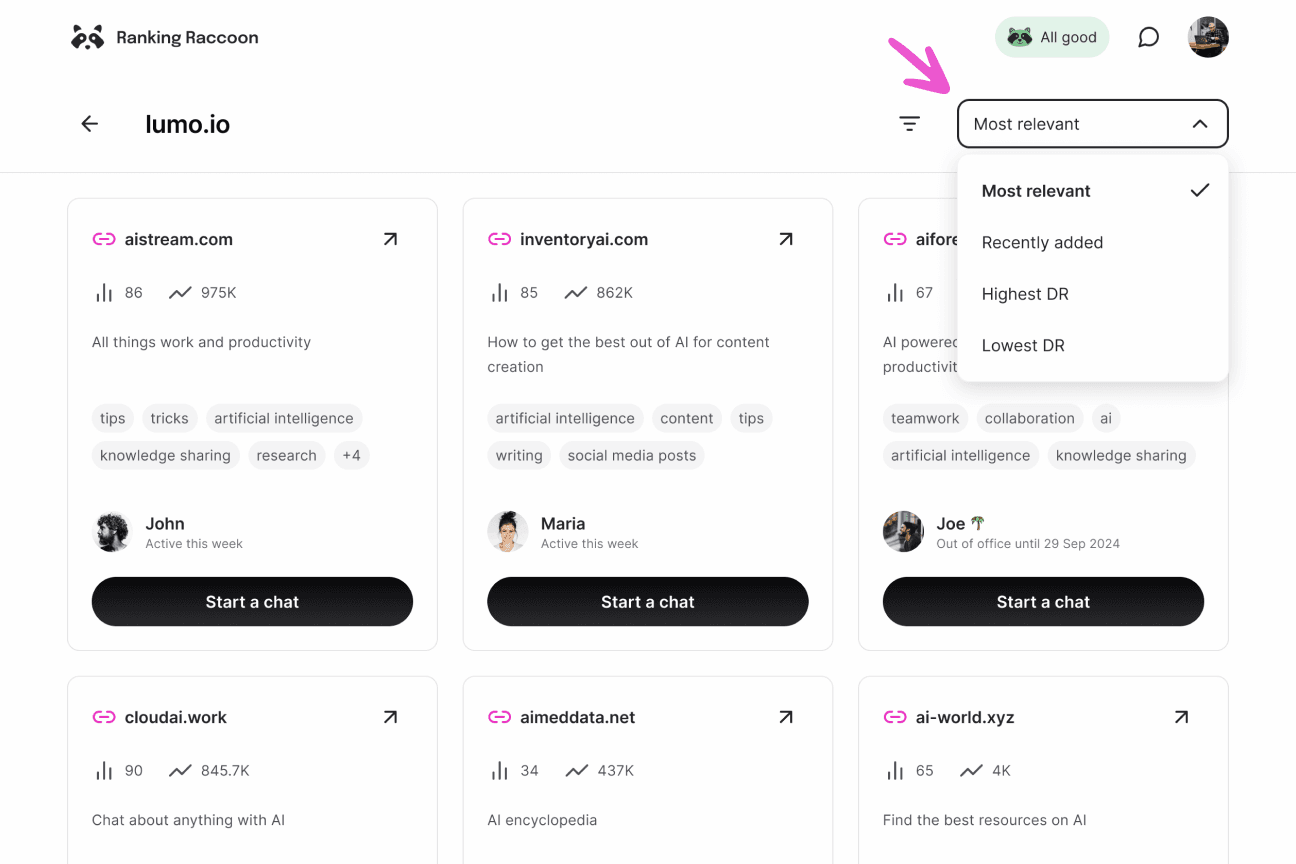The width and height of the screenshot is (1296, 864).
Task: Open the chat bubble icon in the header
Action: tap(1148, 37)
